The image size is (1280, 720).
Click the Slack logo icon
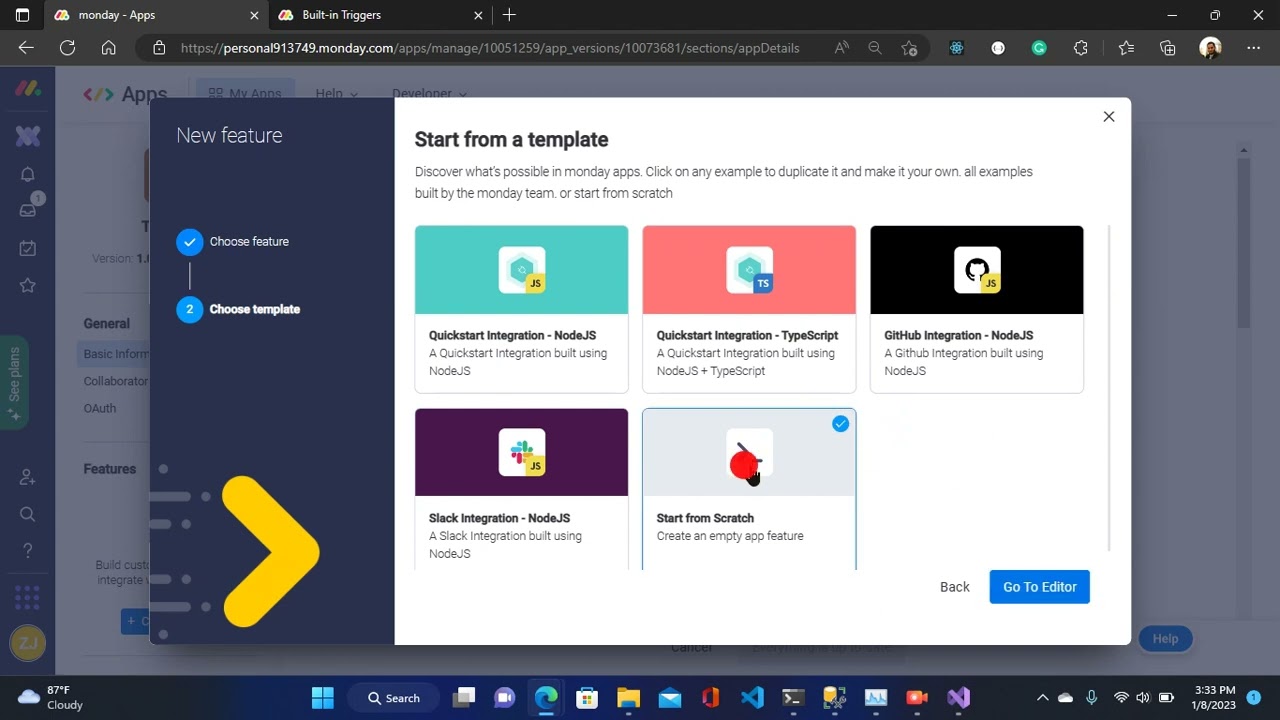coord(522,452)
